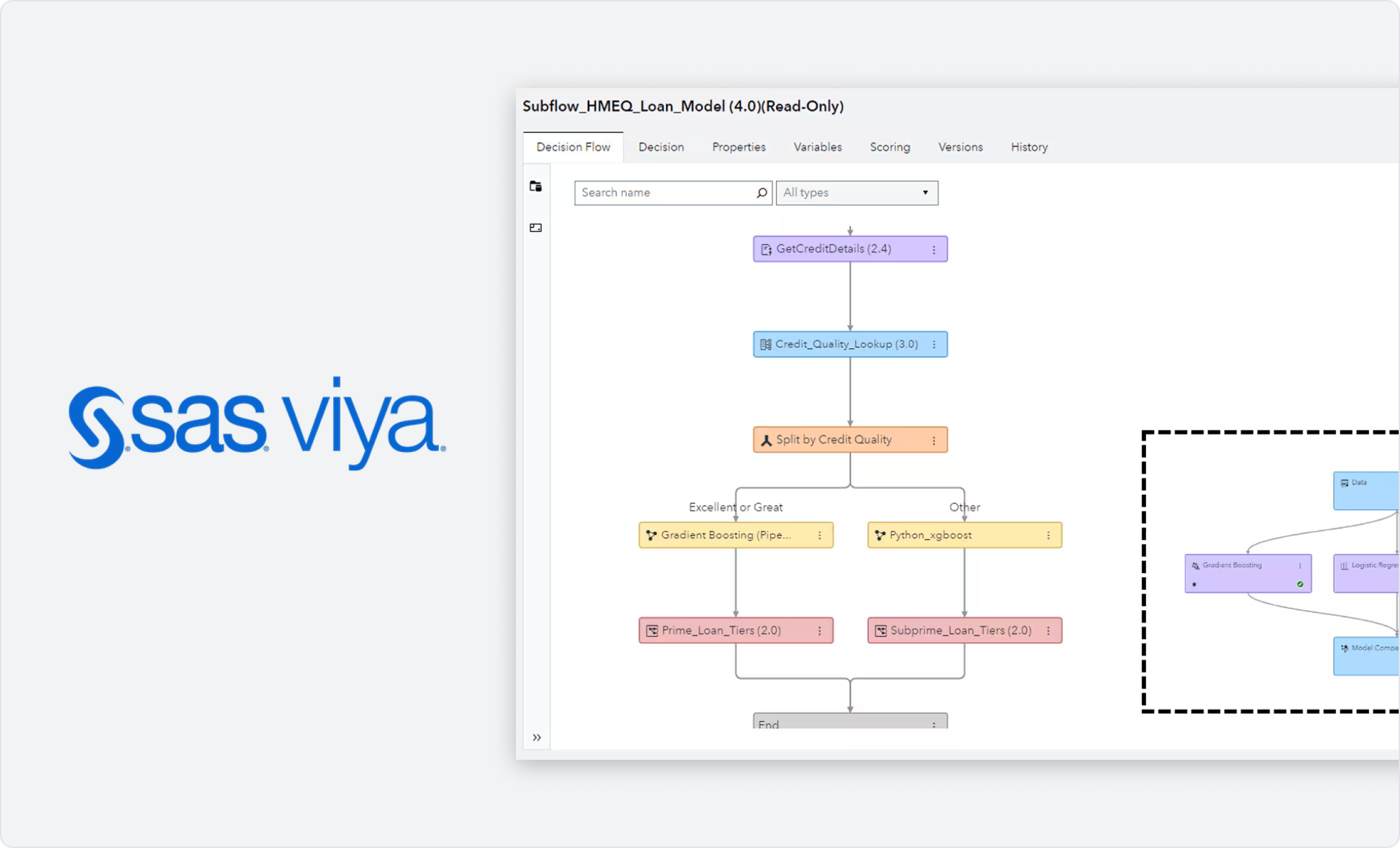
Task: Click the Other branch label
Action: (964, 507)
